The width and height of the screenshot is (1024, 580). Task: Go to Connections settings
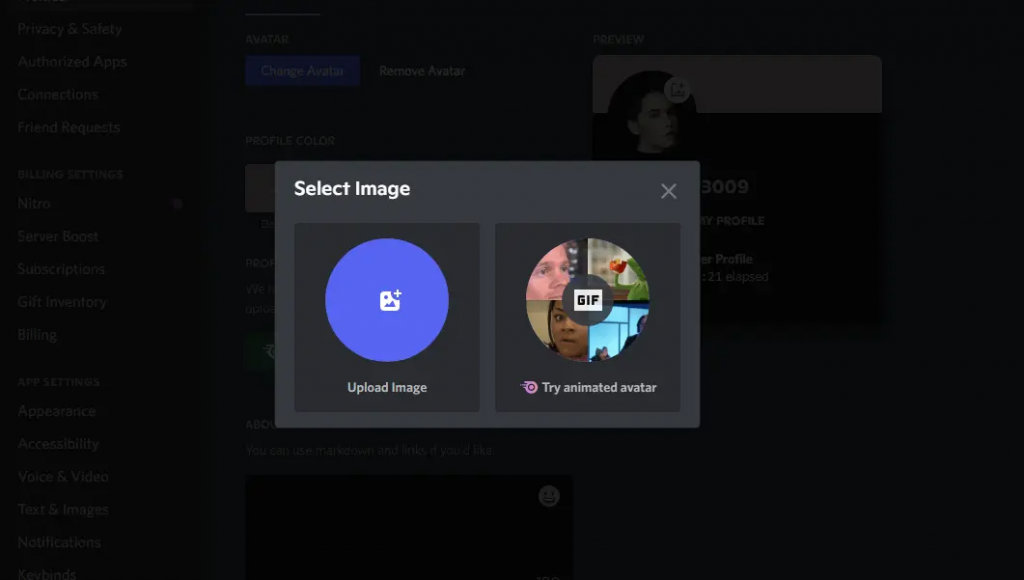[57, 94]
